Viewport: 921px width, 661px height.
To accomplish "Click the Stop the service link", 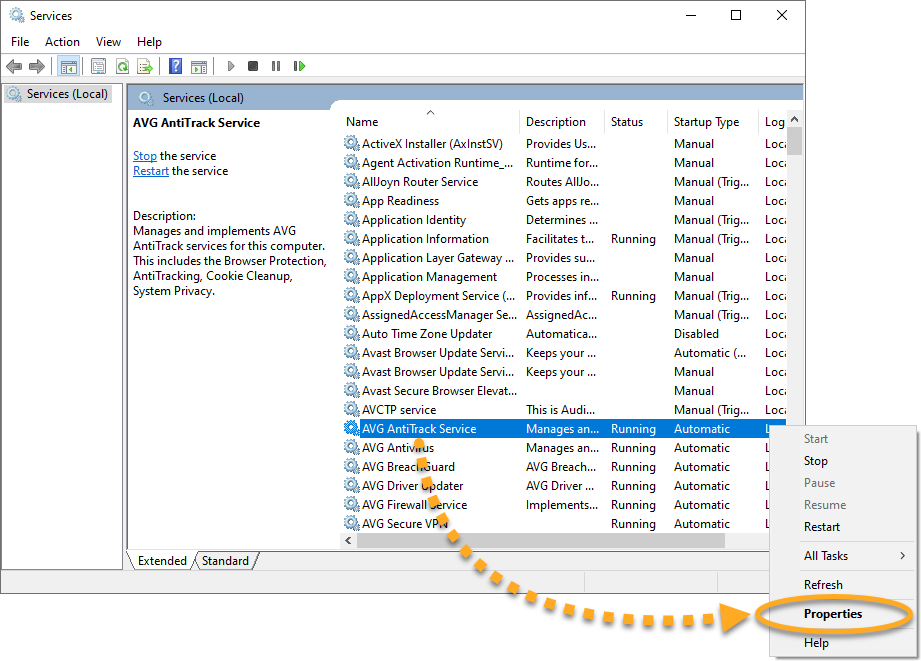I will (144, 156).
